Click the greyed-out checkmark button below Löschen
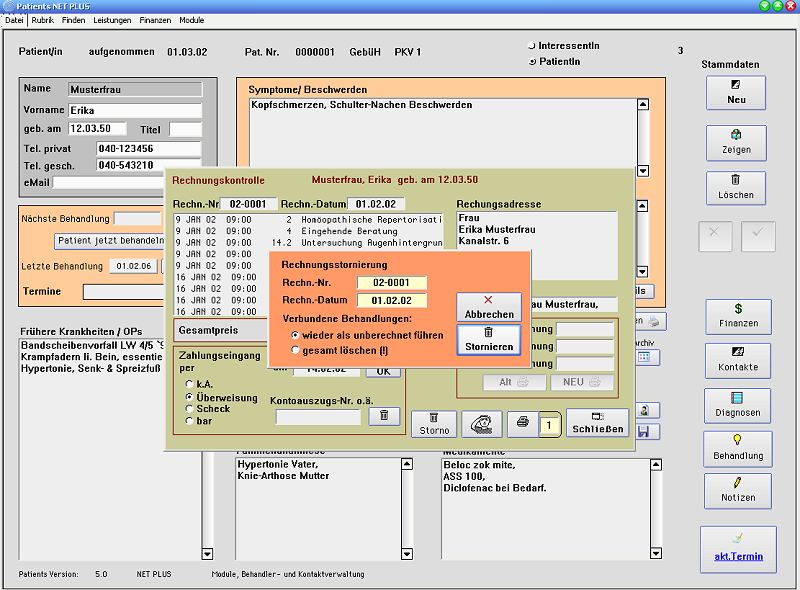The width and height of the screenshot is (800, 590). tap(758, 236)
